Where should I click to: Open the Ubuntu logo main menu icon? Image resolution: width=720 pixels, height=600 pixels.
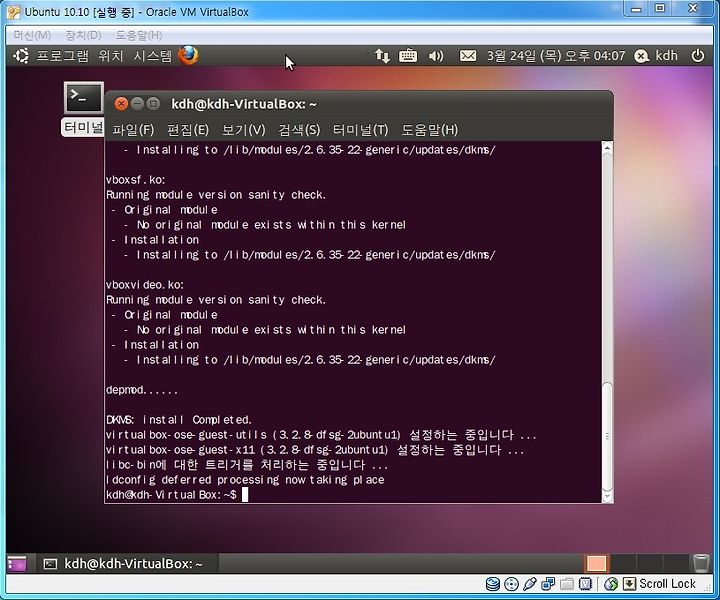click(x=21, y=56)
